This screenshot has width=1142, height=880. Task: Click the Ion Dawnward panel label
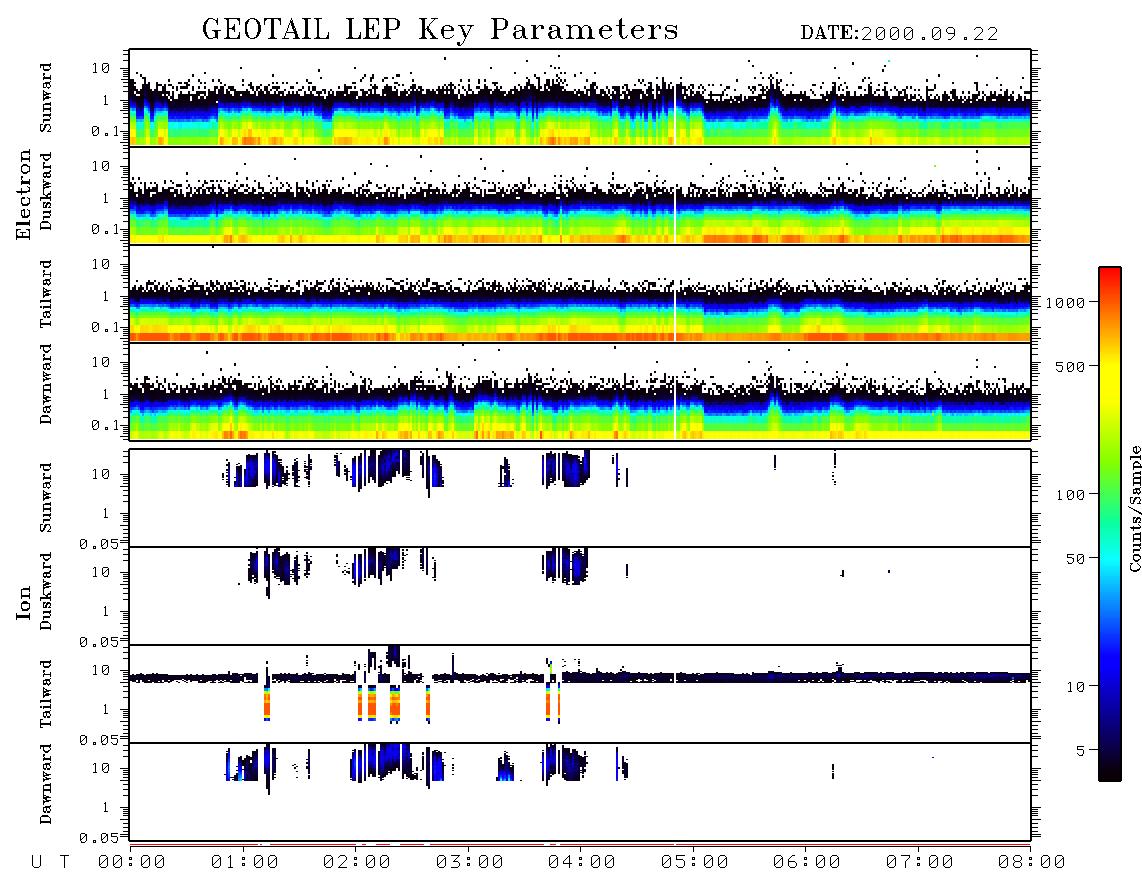point(46,784)
